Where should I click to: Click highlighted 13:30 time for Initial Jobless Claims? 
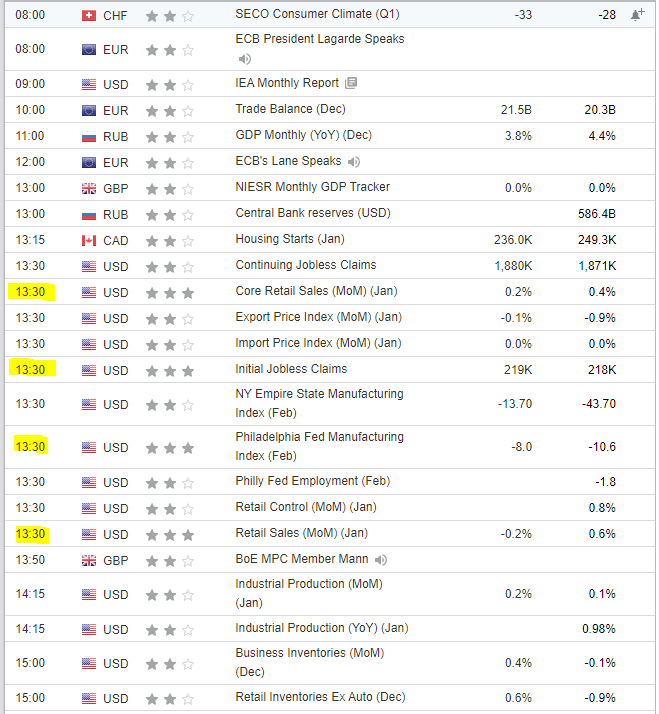click(30, 370)
